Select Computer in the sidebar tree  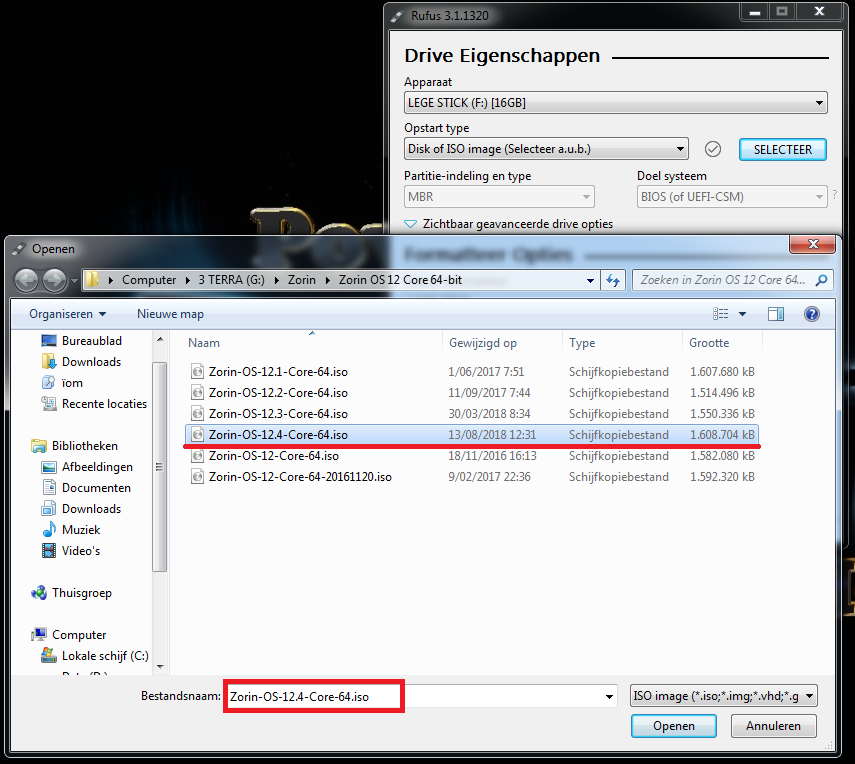[x=79, y=635]
